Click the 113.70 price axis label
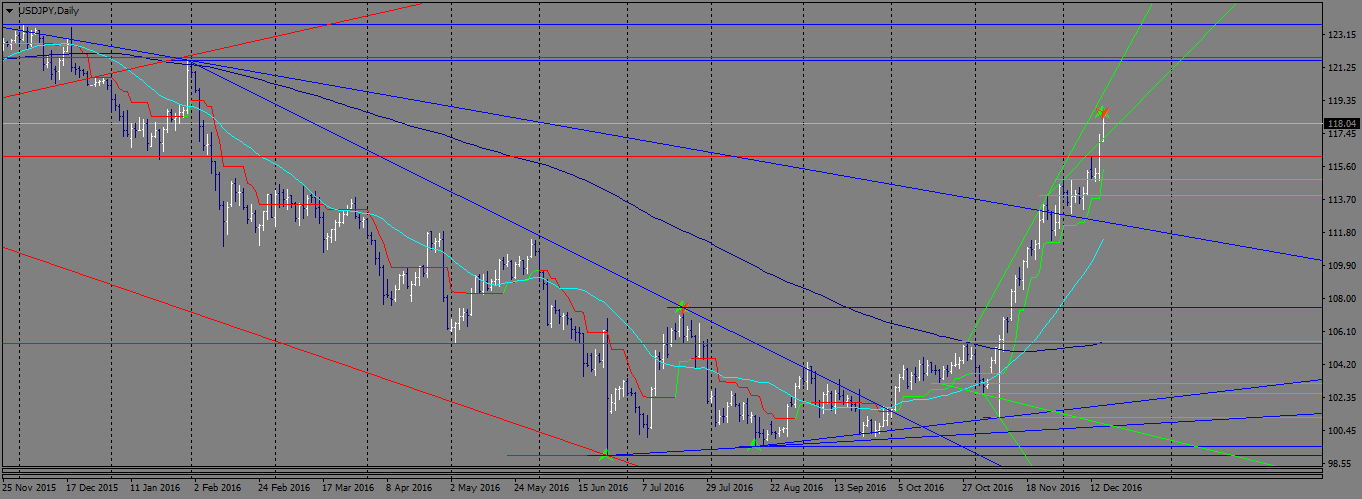The width and height of the screenshot is (1362, 499). tap(1341, 200)
